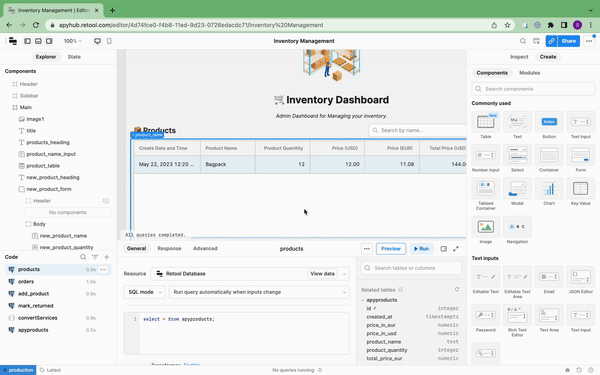The image size is (600, 375).
Task: Add a Select component
Action: [517, 158]
